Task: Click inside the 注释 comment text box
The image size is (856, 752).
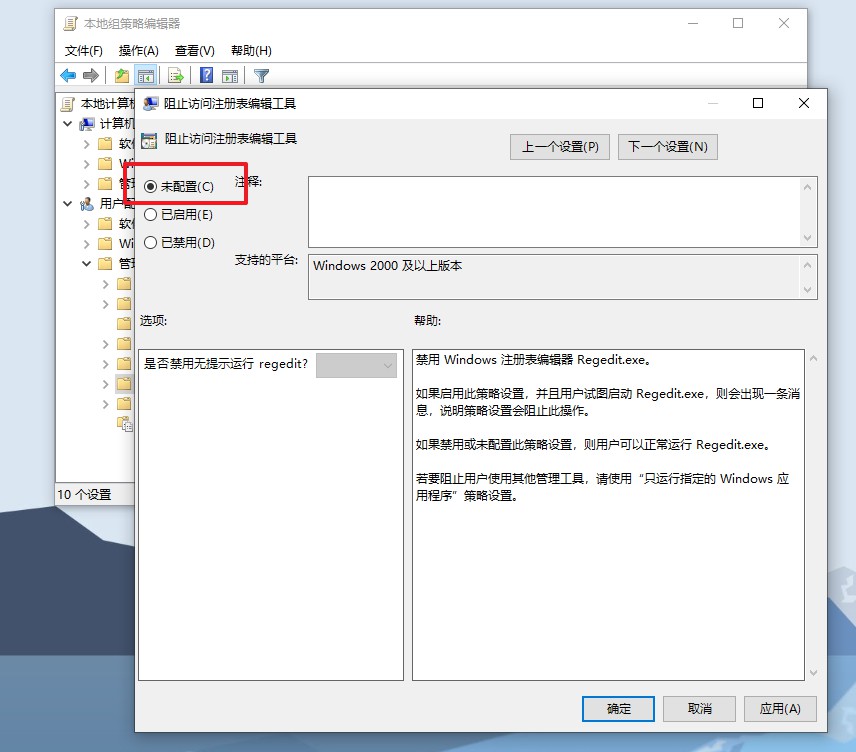Action: coord(554,211)
